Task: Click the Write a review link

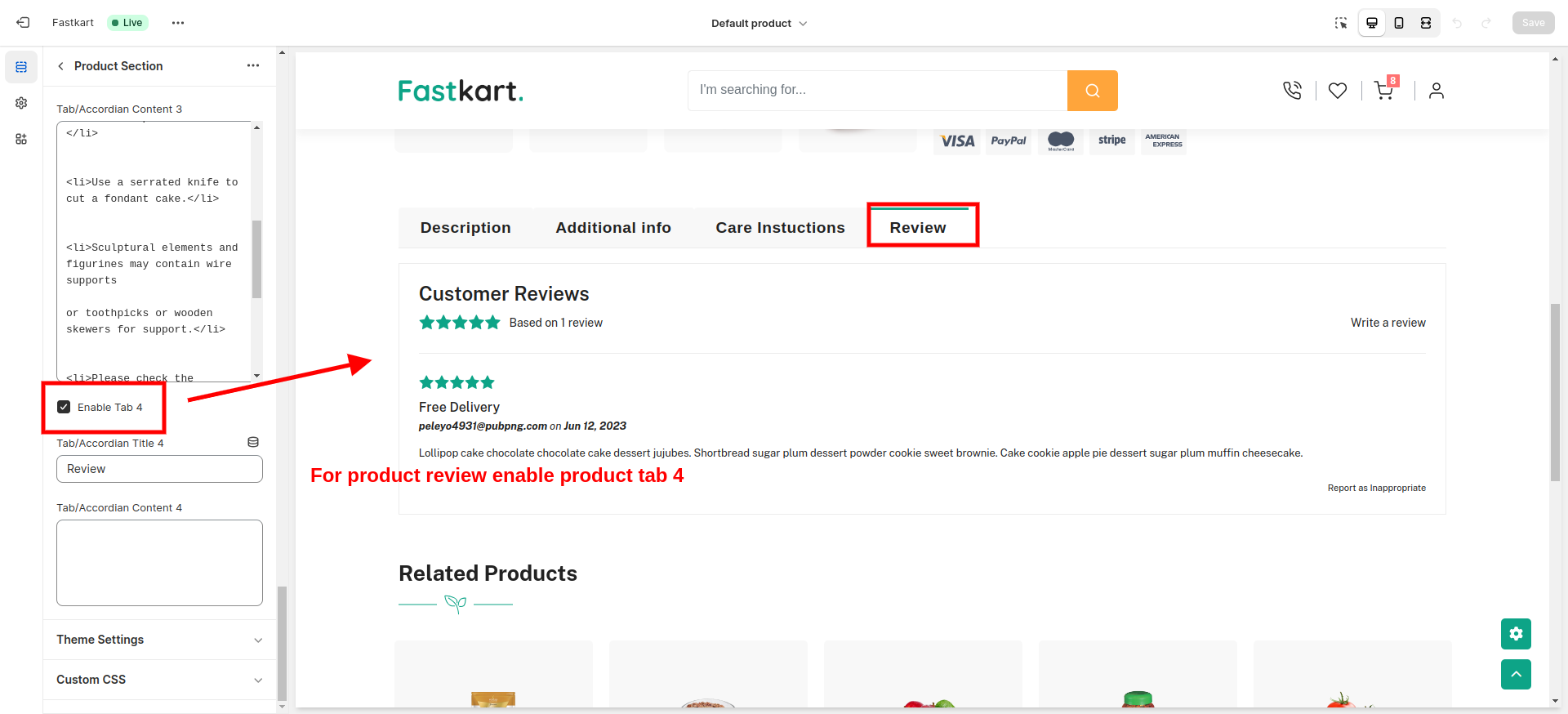Action: [1388, 322]
